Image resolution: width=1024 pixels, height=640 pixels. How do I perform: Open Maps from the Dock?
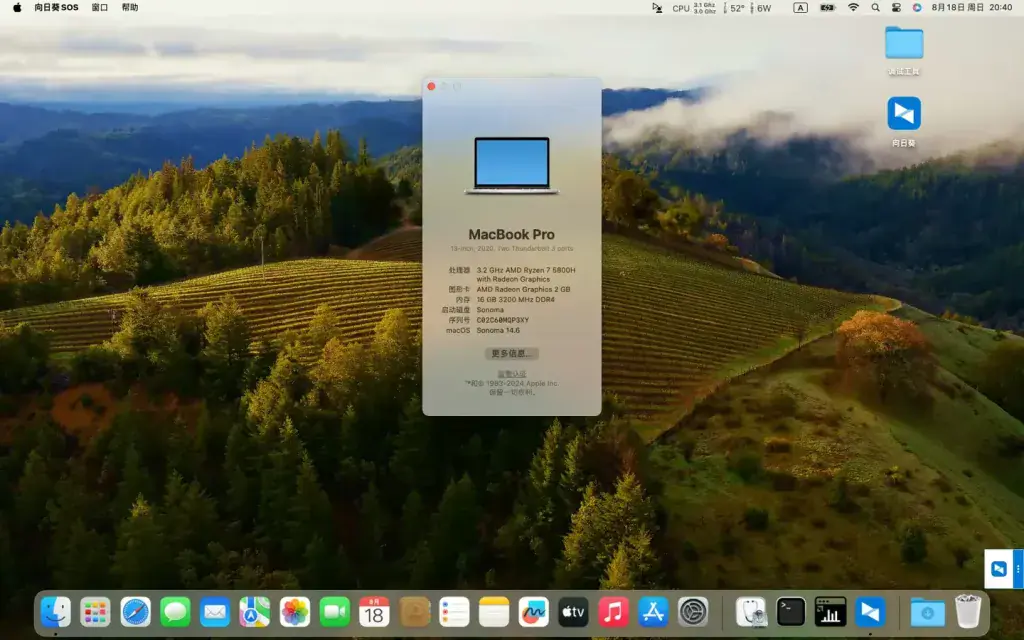click(x=255, y=612)
